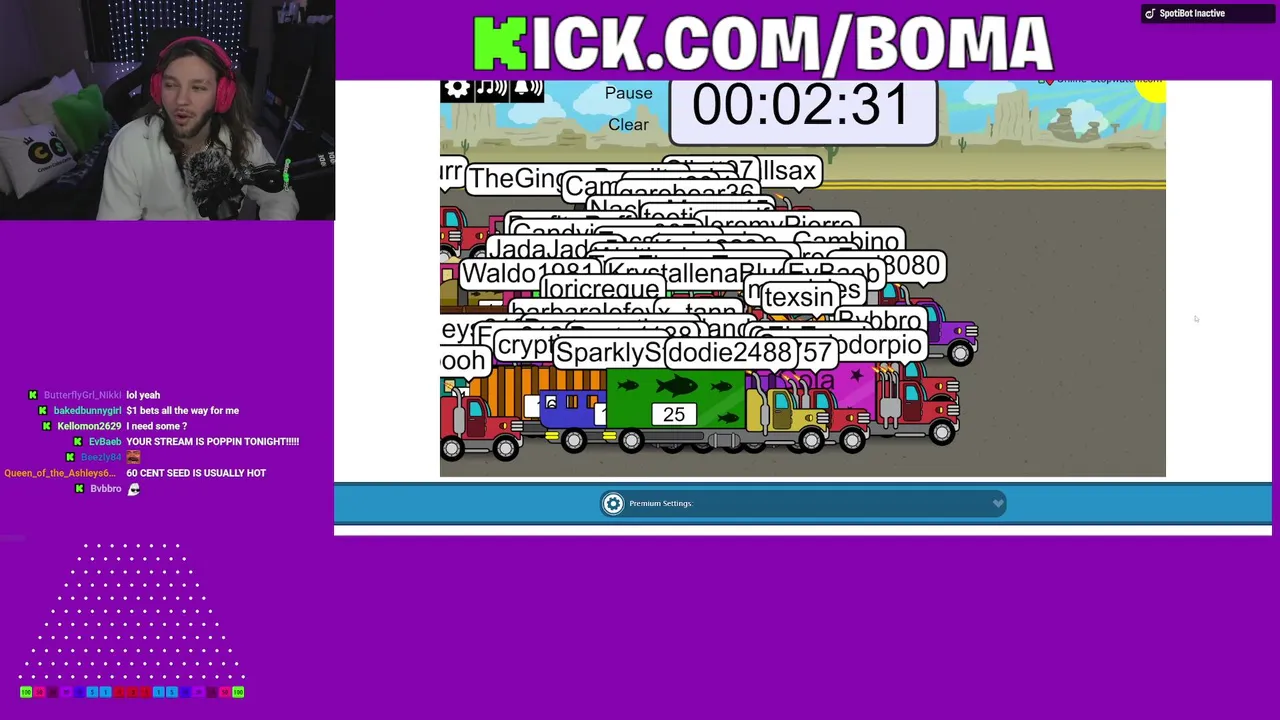Open bakedbunnygirl's chat username

click(x=87, y=411)
